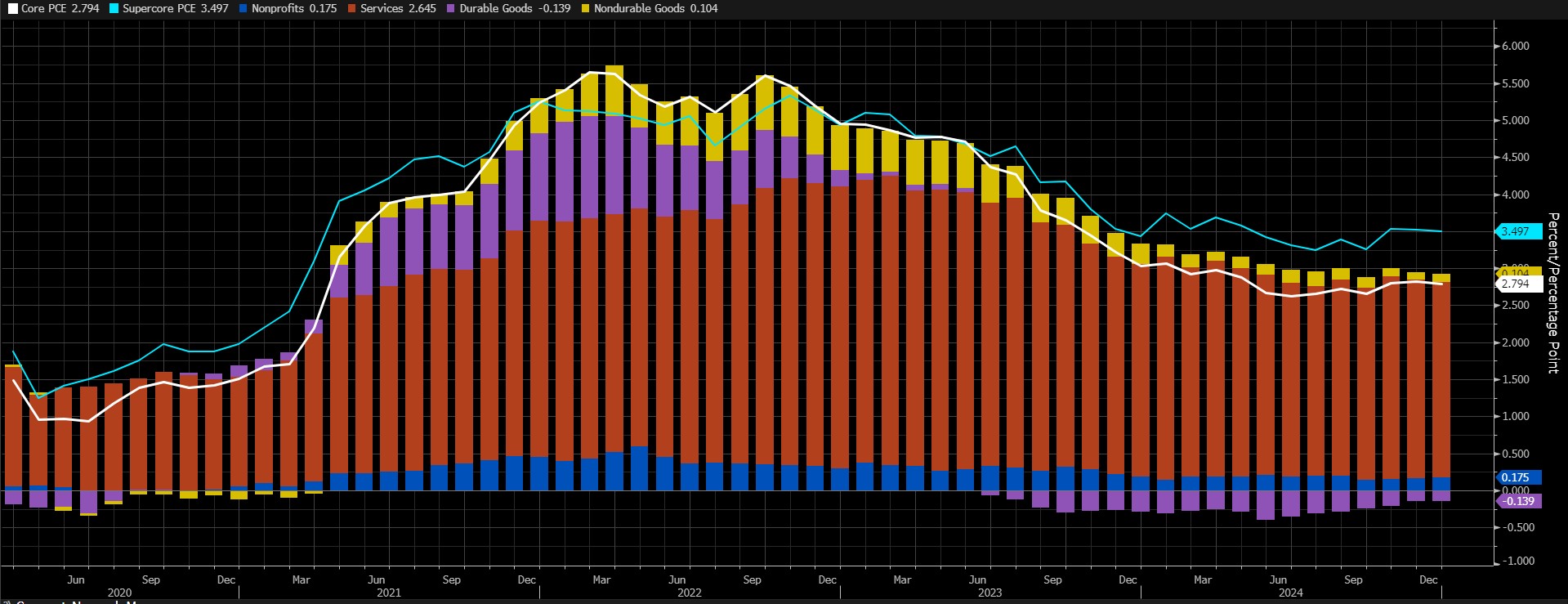
Task: Click the 5.500 y-axis label
Action: tap(1516, 83)
